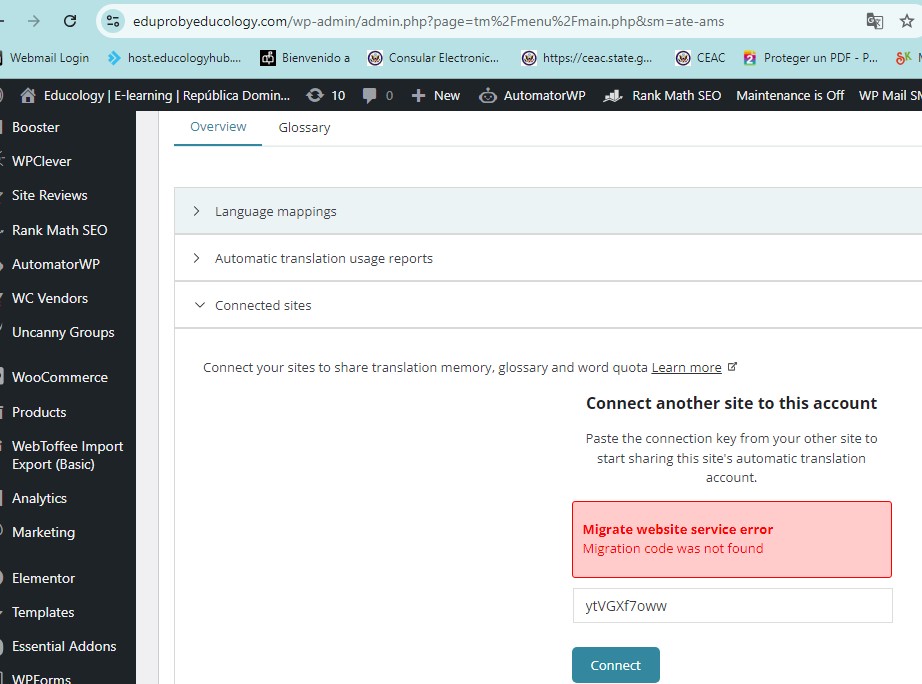Open Consular Electronic bookmark
Viewport: 922px width, 684px height.
[x=433, y=58]
